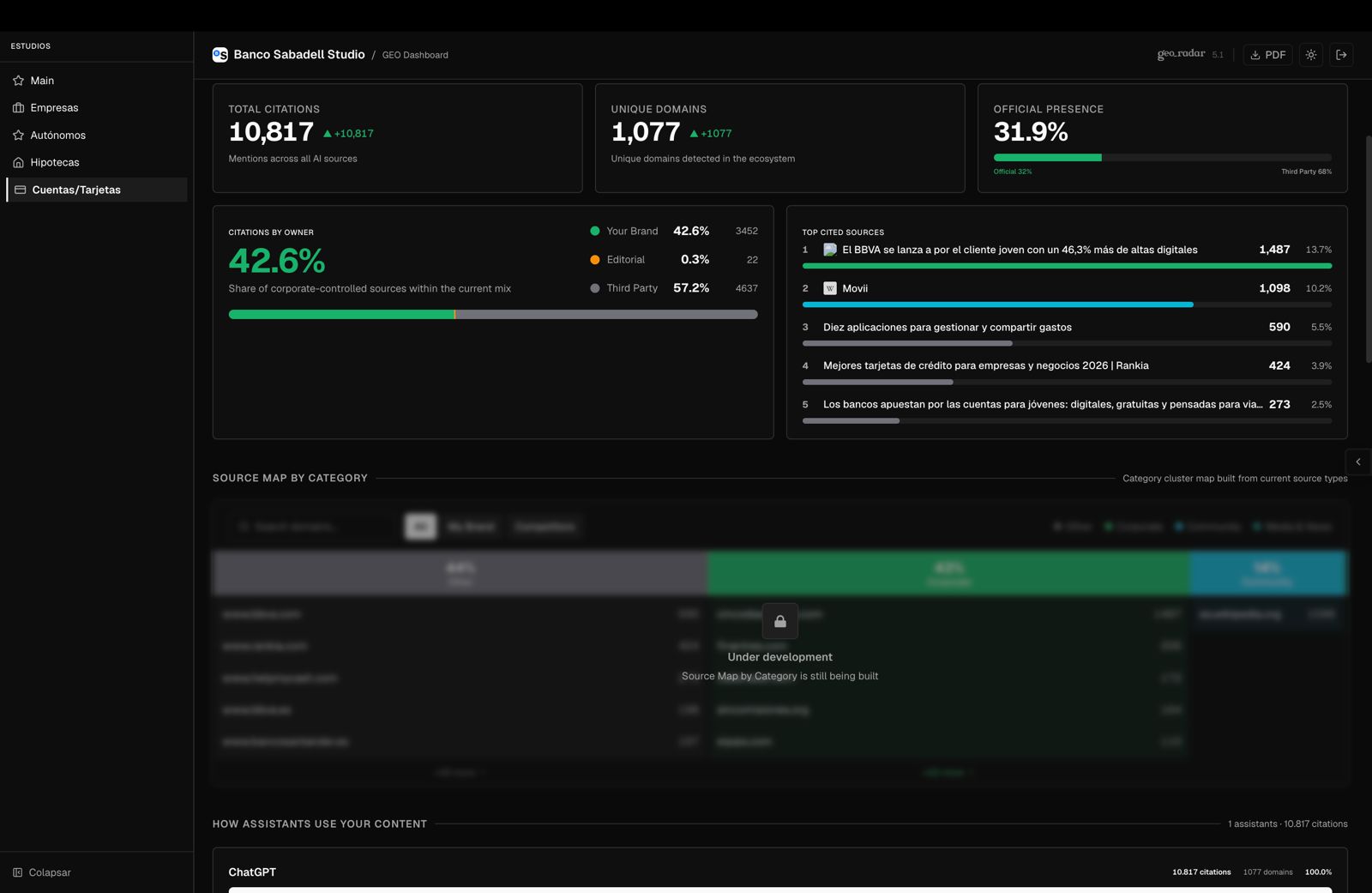Click the Empresas briefcase icon
1372x893 pixels.
tap(18, 108)
